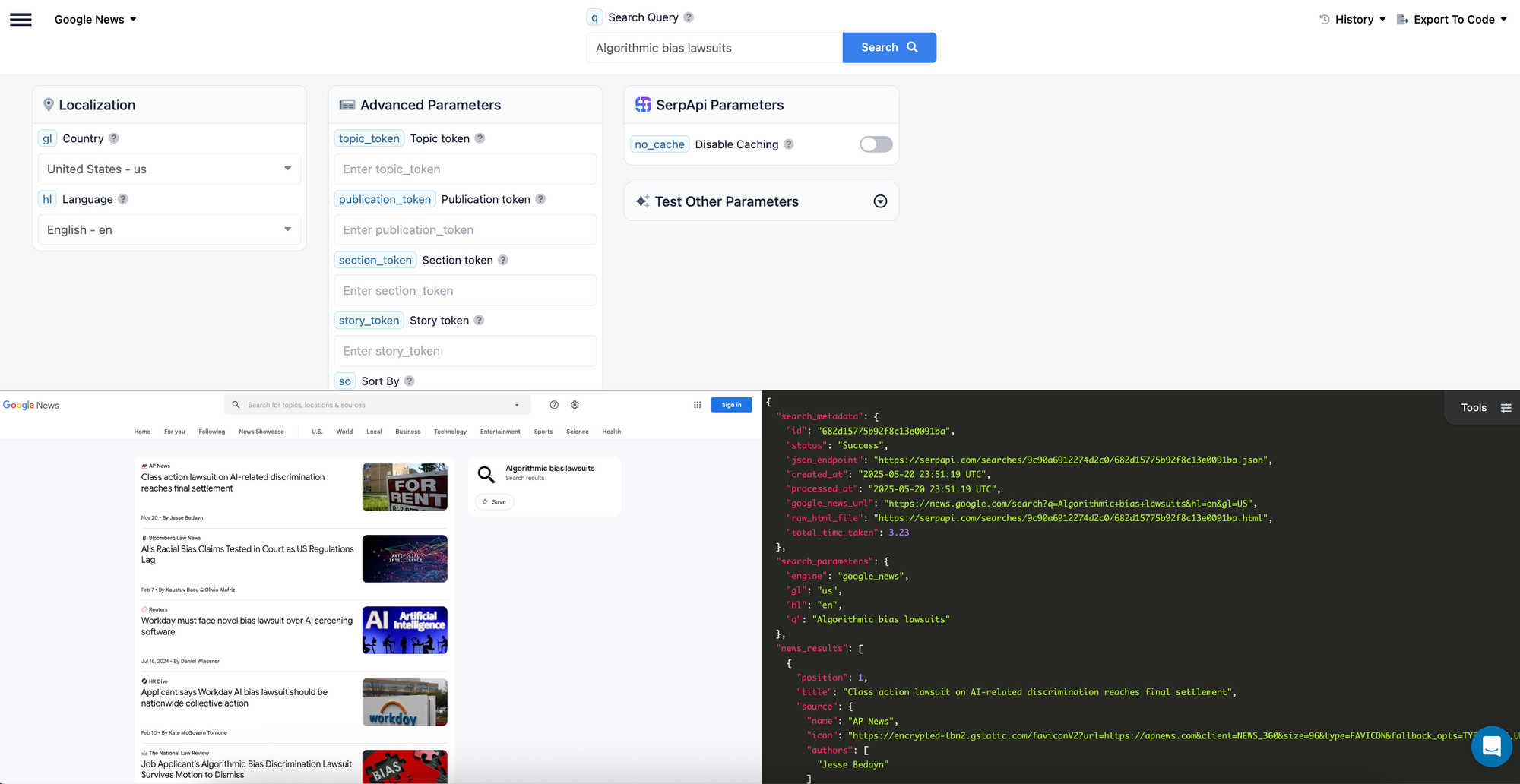Click the Google News search box
The image size is (1520, 784).
(376, 405)
